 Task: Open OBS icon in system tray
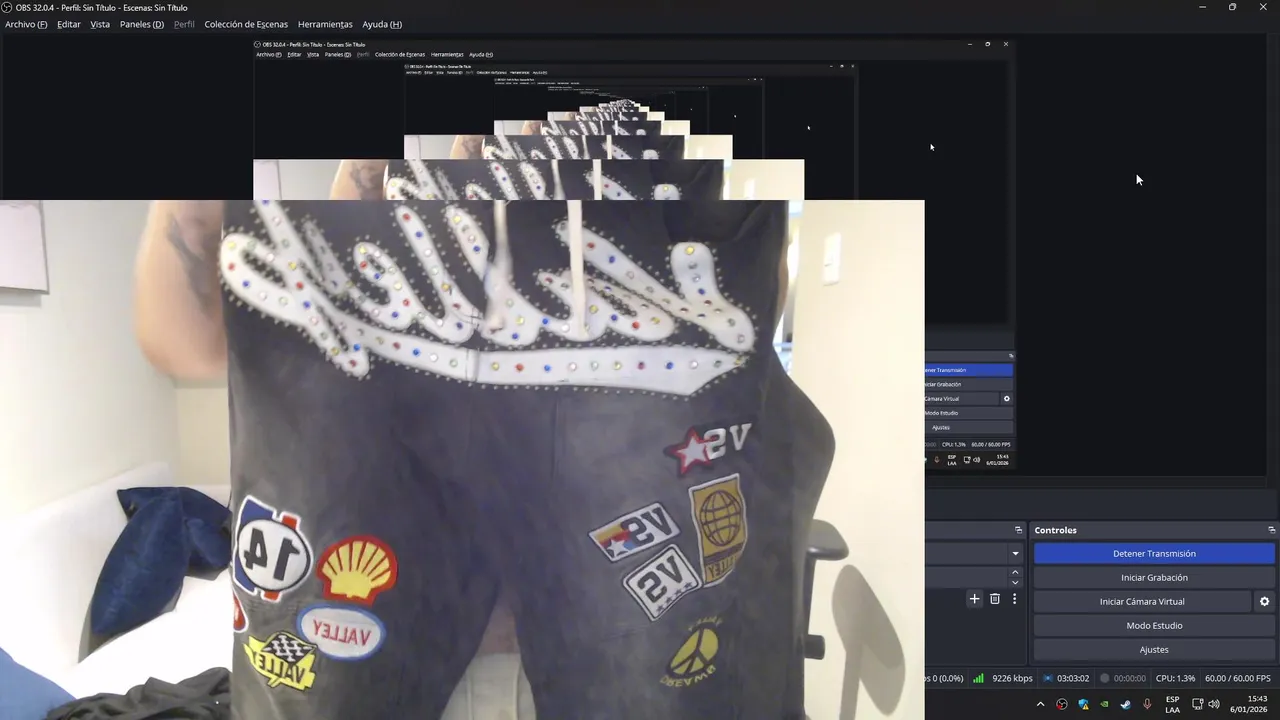(1062, 704)
